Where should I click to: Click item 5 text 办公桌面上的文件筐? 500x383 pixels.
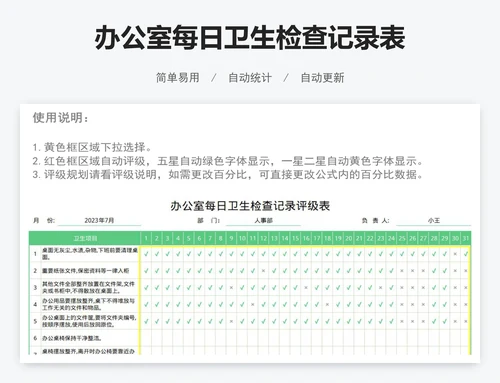(89, 321)
